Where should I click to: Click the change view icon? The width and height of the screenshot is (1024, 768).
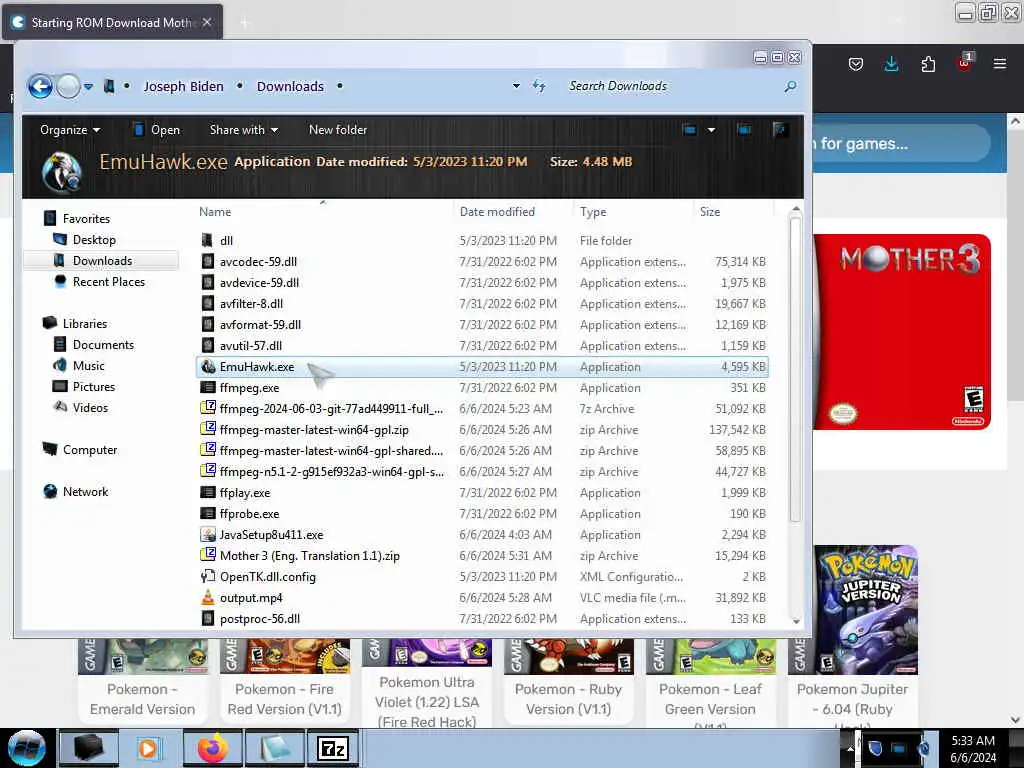point(689,130)
